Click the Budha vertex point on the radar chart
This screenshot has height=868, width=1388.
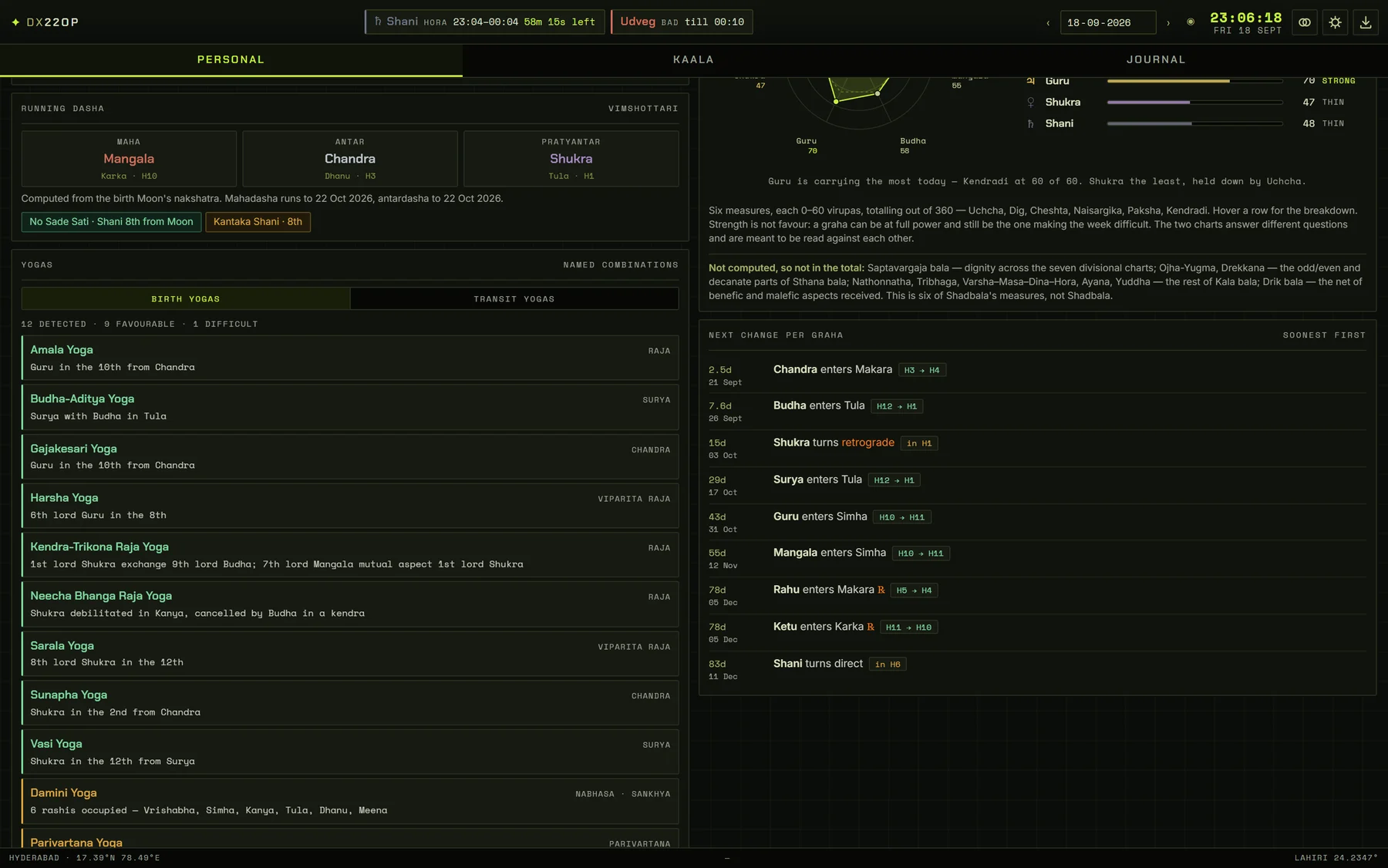coord(878,94)
